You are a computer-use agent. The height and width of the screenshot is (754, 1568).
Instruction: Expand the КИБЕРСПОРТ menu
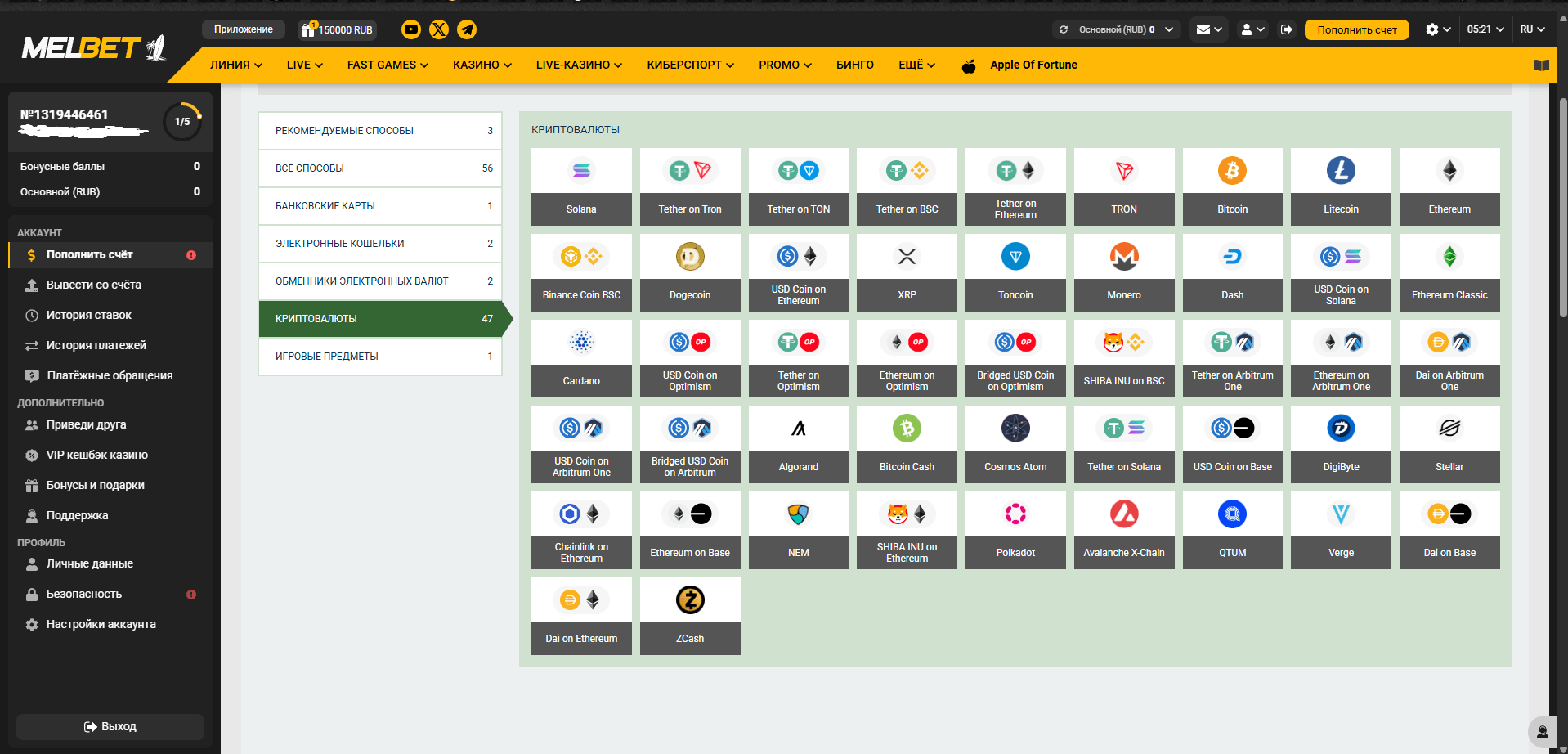[691, 65]
